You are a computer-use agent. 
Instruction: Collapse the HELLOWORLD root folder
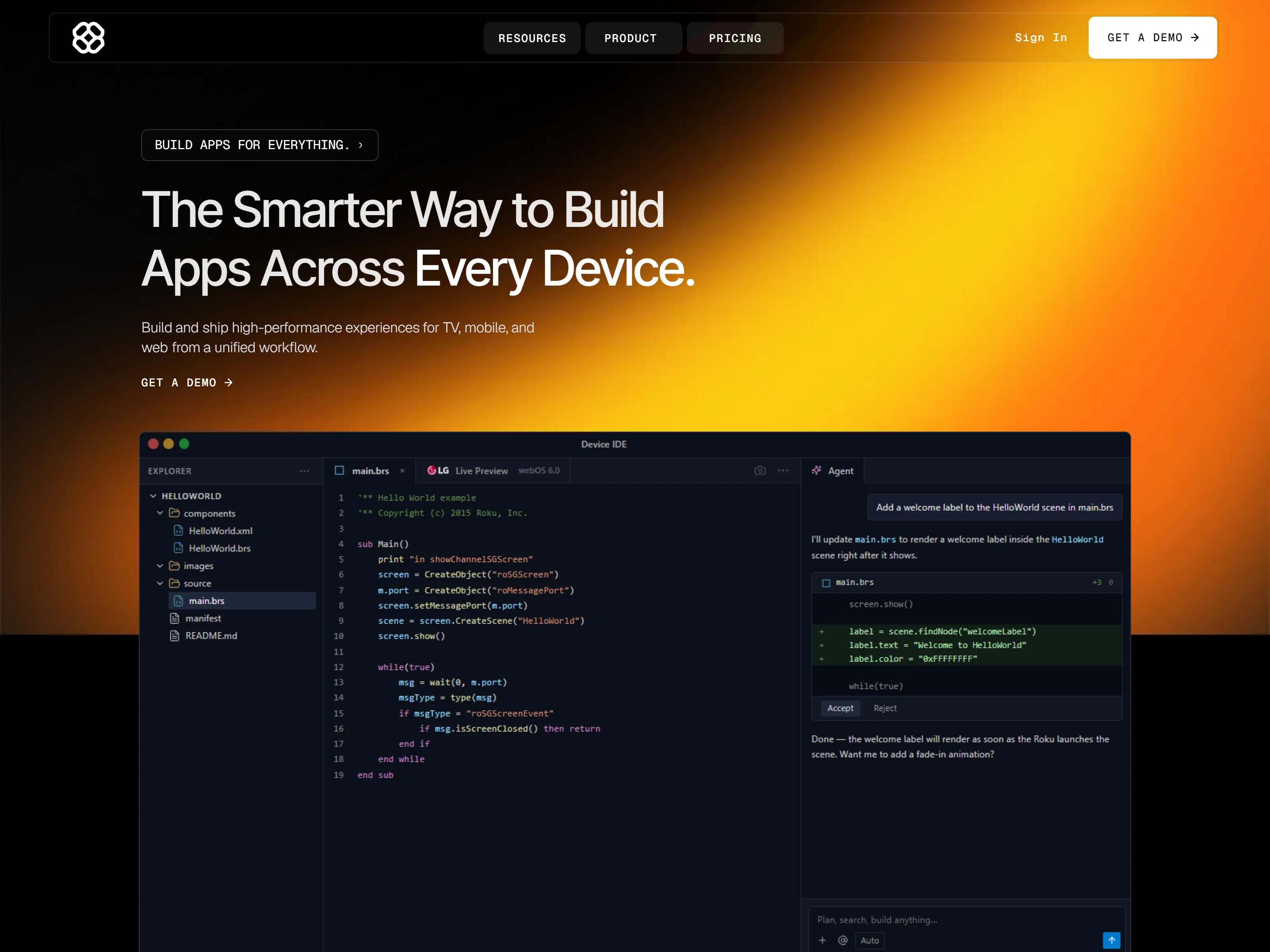click(x=153, y=496)
